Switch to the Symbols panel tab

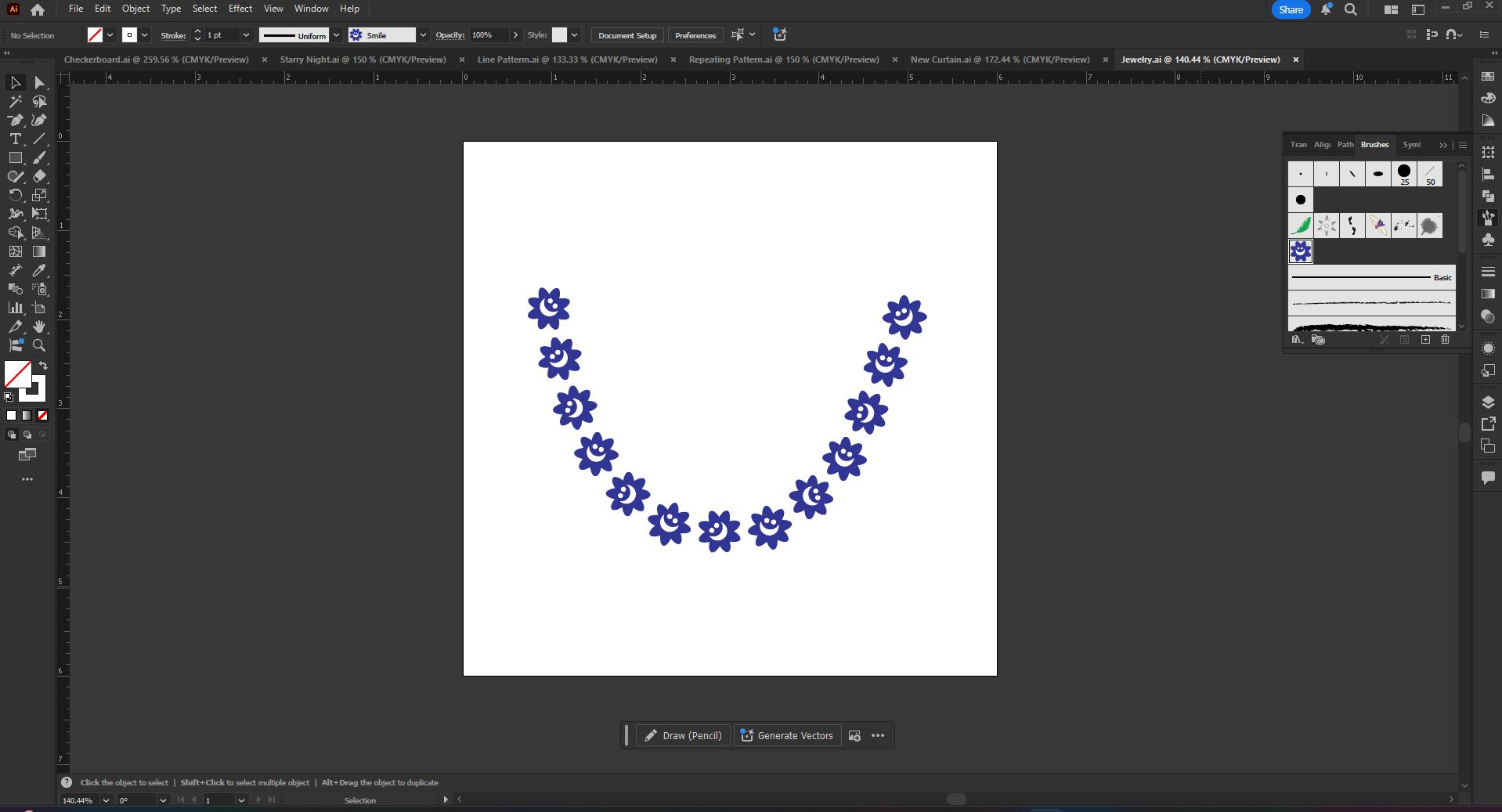1413,145
